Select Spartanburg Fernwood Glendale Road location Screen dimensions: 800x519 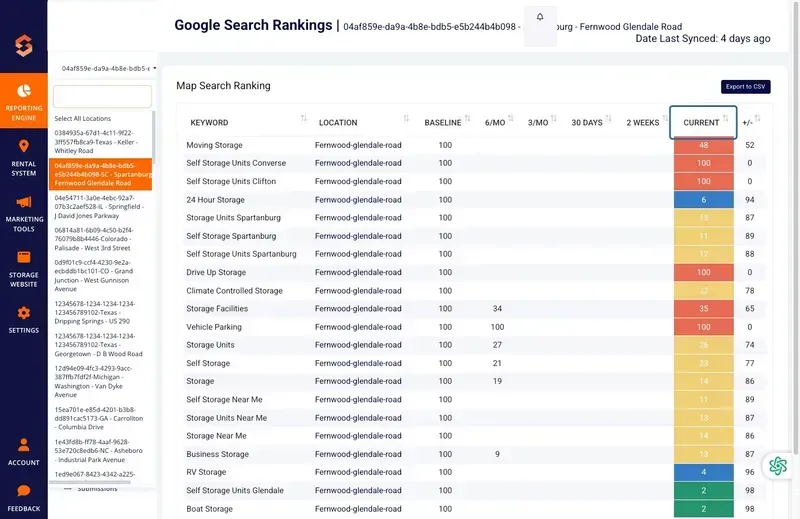coord(101,174)
